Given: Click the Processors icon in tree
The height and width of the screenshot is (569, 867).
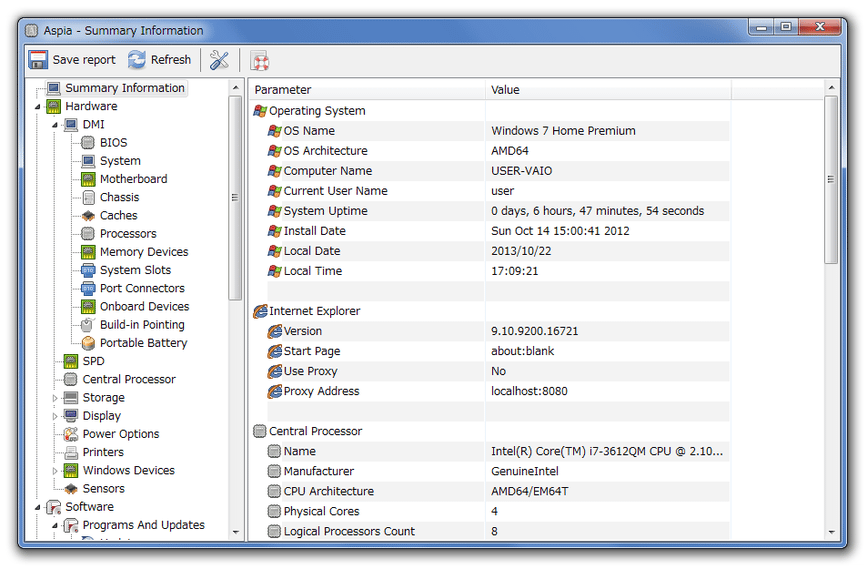Looking at the screenshot, I should pos(88,234).
